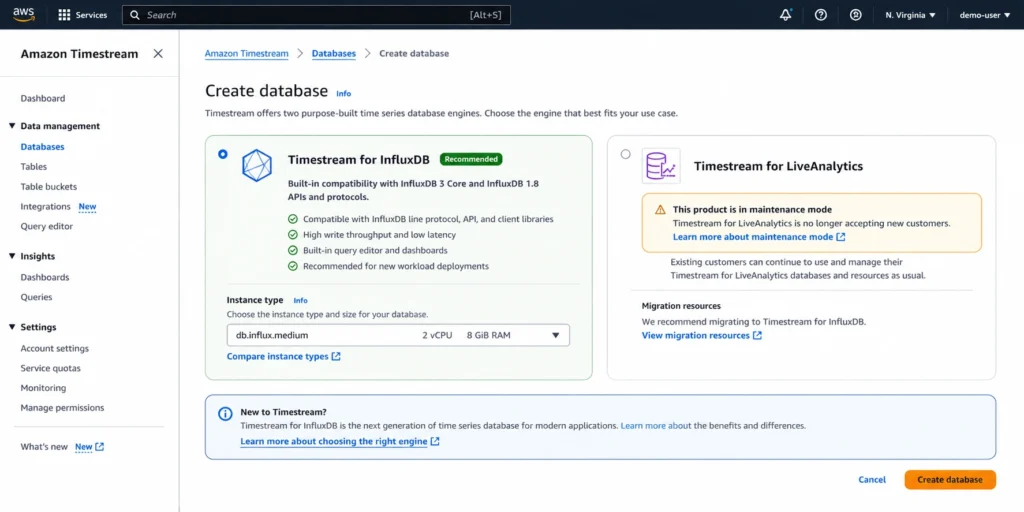Focus the top search field

[316, 15]
